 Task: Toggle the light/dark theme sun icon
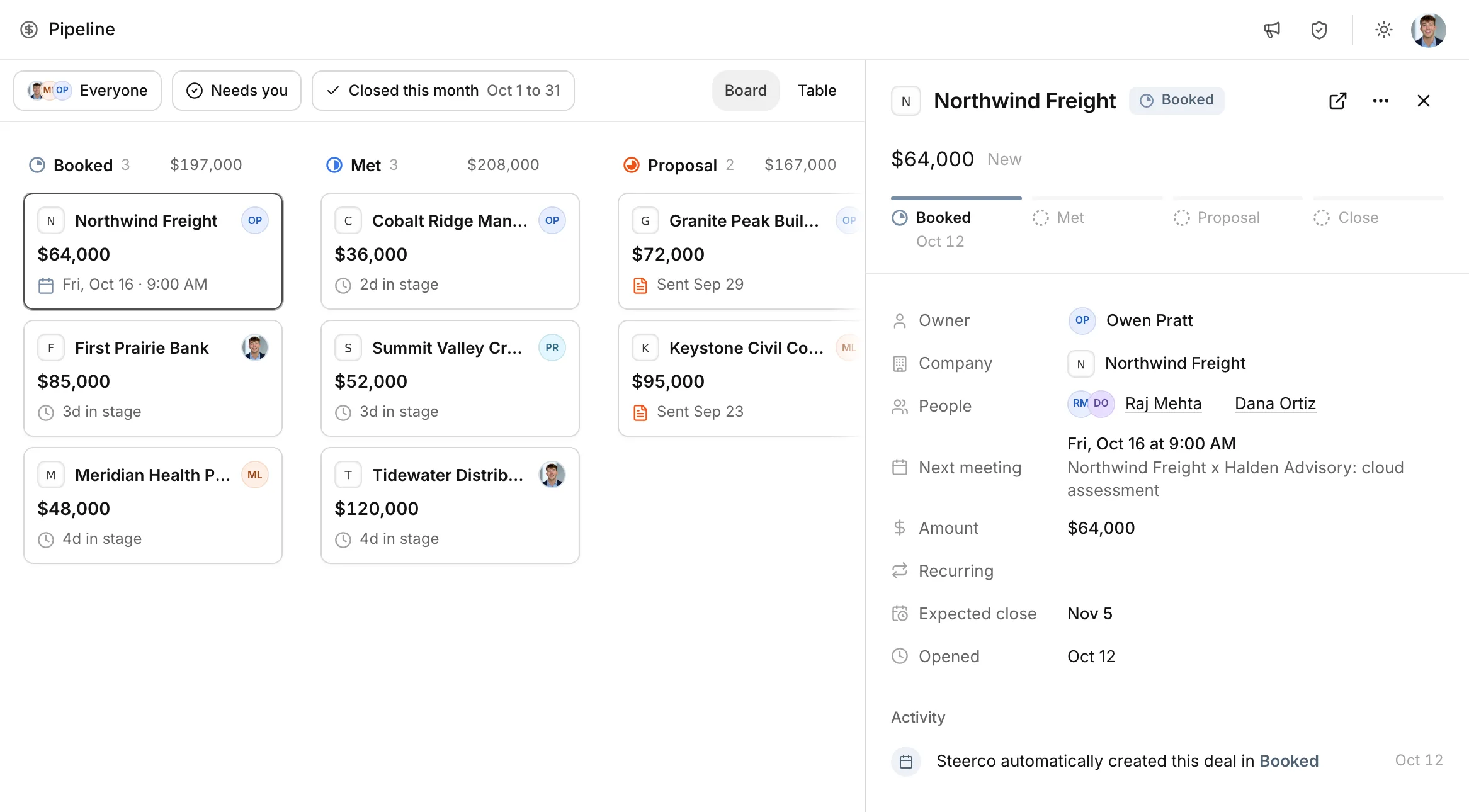point(1383,30)
